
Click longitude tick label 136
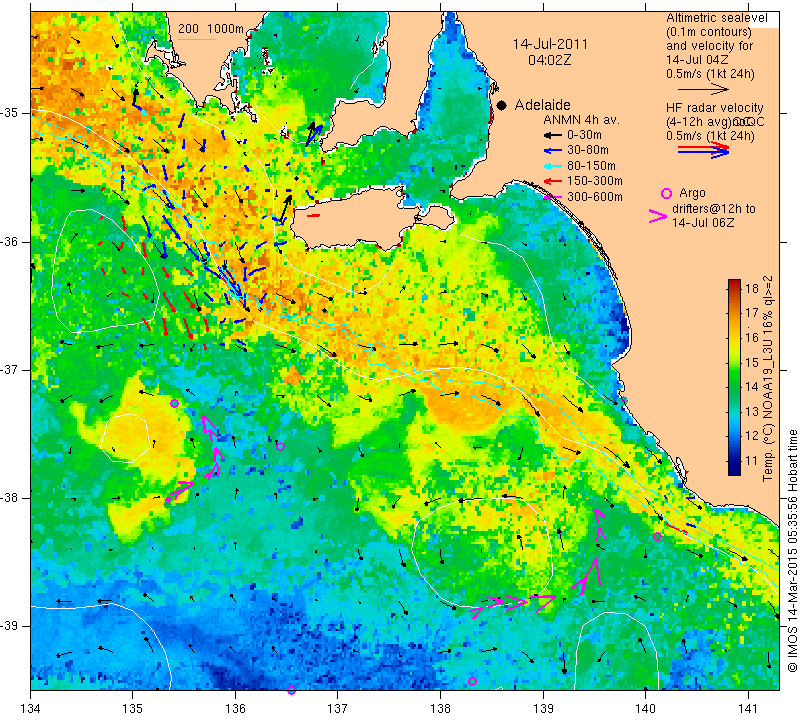coord(235,709)
